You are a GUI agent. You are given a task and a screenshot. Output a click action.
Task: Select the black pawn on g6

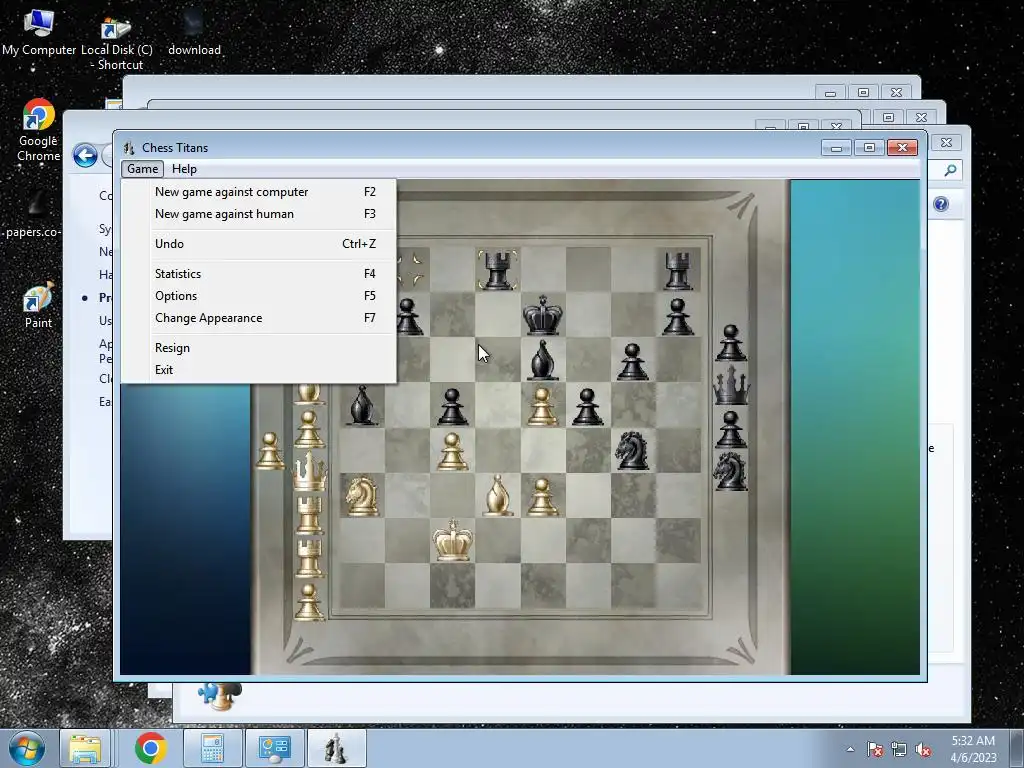(632, 362)
